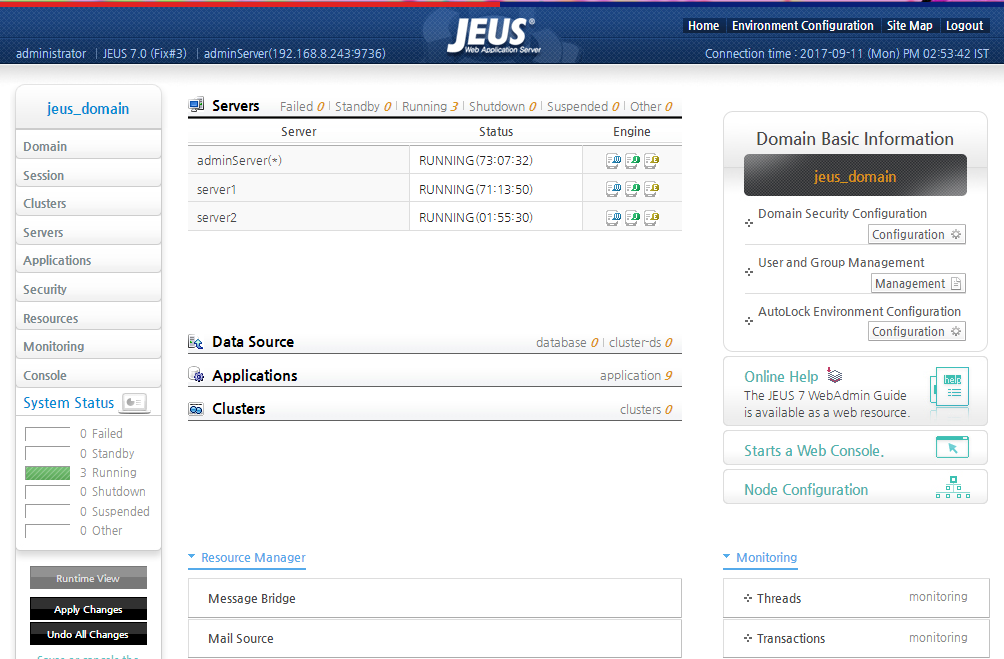Click the Applications section gear icon
1004x659 pixels.
click(x=196, y=375)
